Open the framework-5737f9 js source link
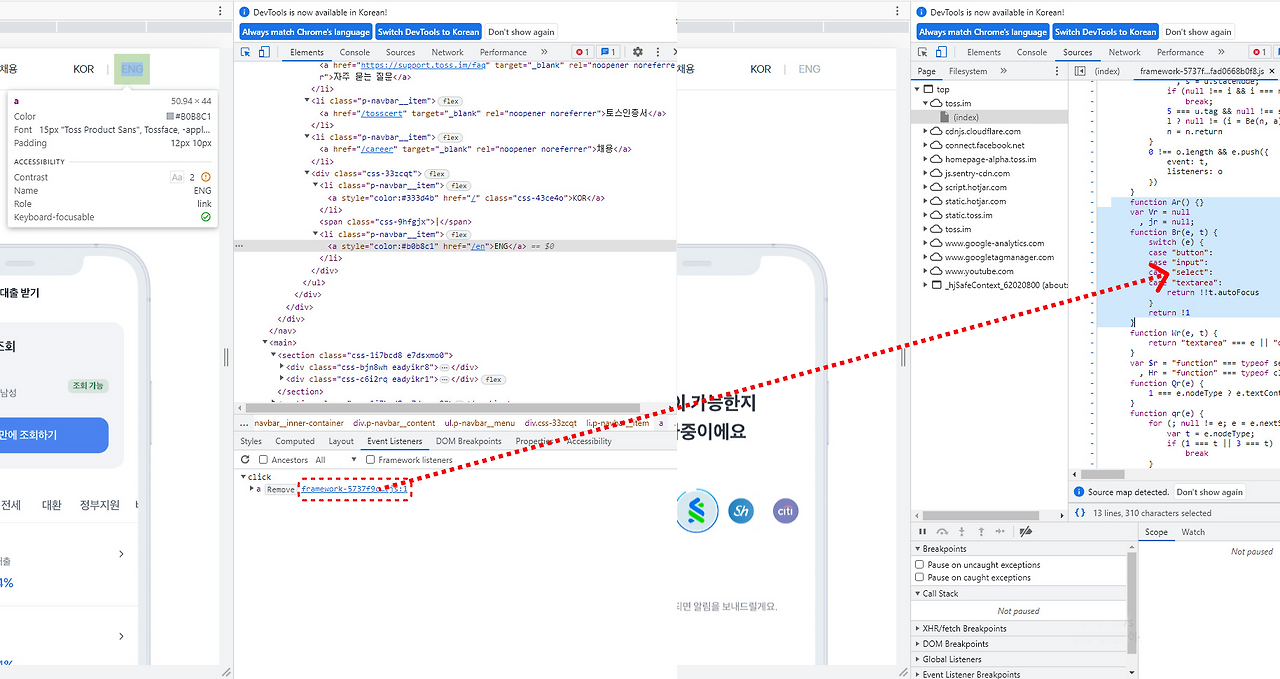Viewport: 1280px width, 679px height. 354,489
